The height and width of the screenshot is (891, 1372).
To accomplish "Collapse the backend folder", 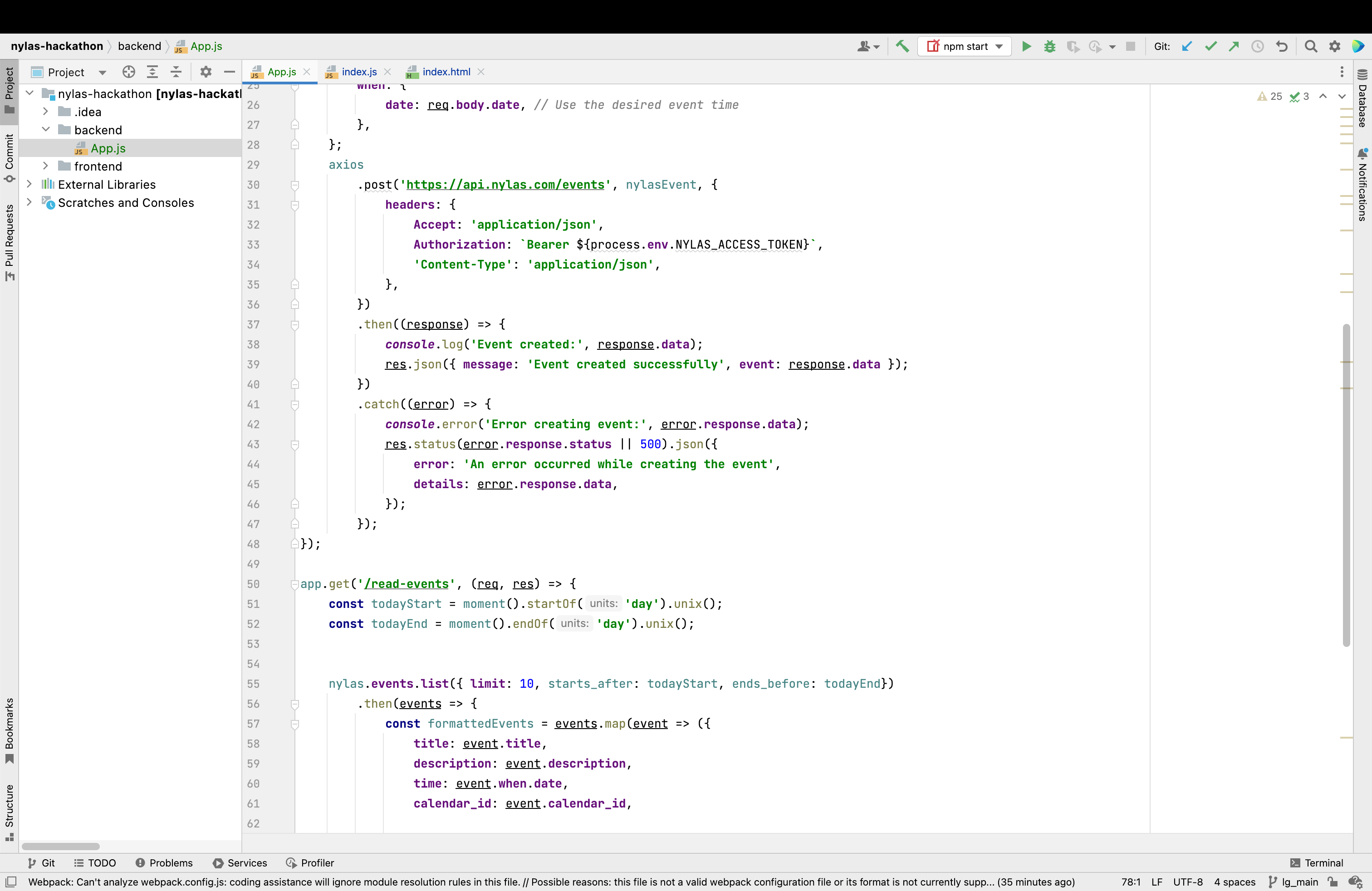I will [x=45, y=130].
